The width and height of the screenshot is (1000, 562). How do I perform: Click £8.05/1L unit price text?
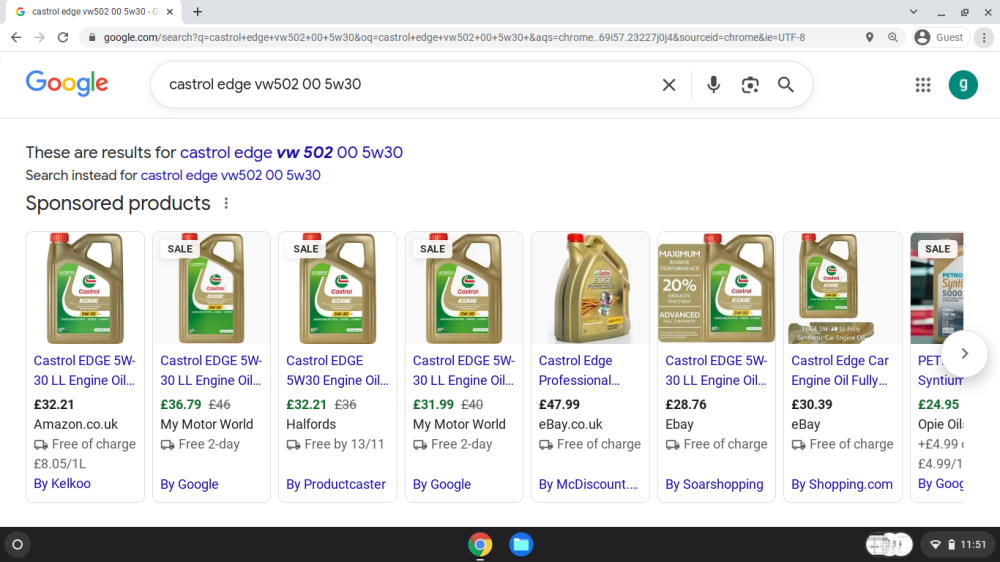click(x=59, y=464)
